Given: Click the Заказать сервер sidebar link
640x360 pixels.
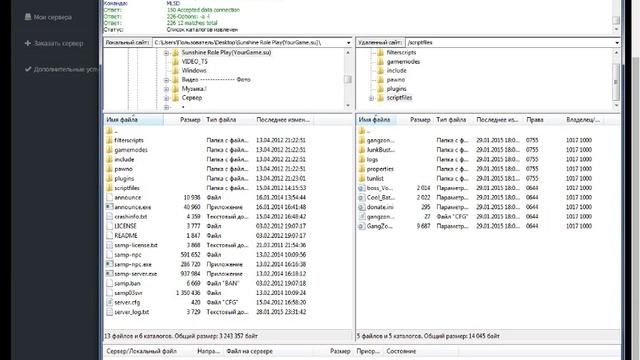Looking at the screenshot, I should pyautogui.click(x=54, y=43).
